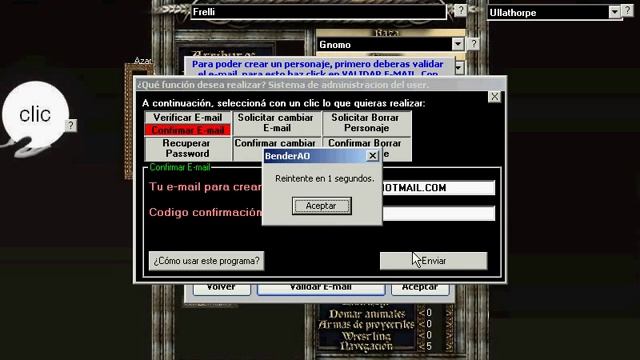Viewport: 640px width, 360px height.
Task: Close the BenderAO message box
Action: click(x=372, y=156)
